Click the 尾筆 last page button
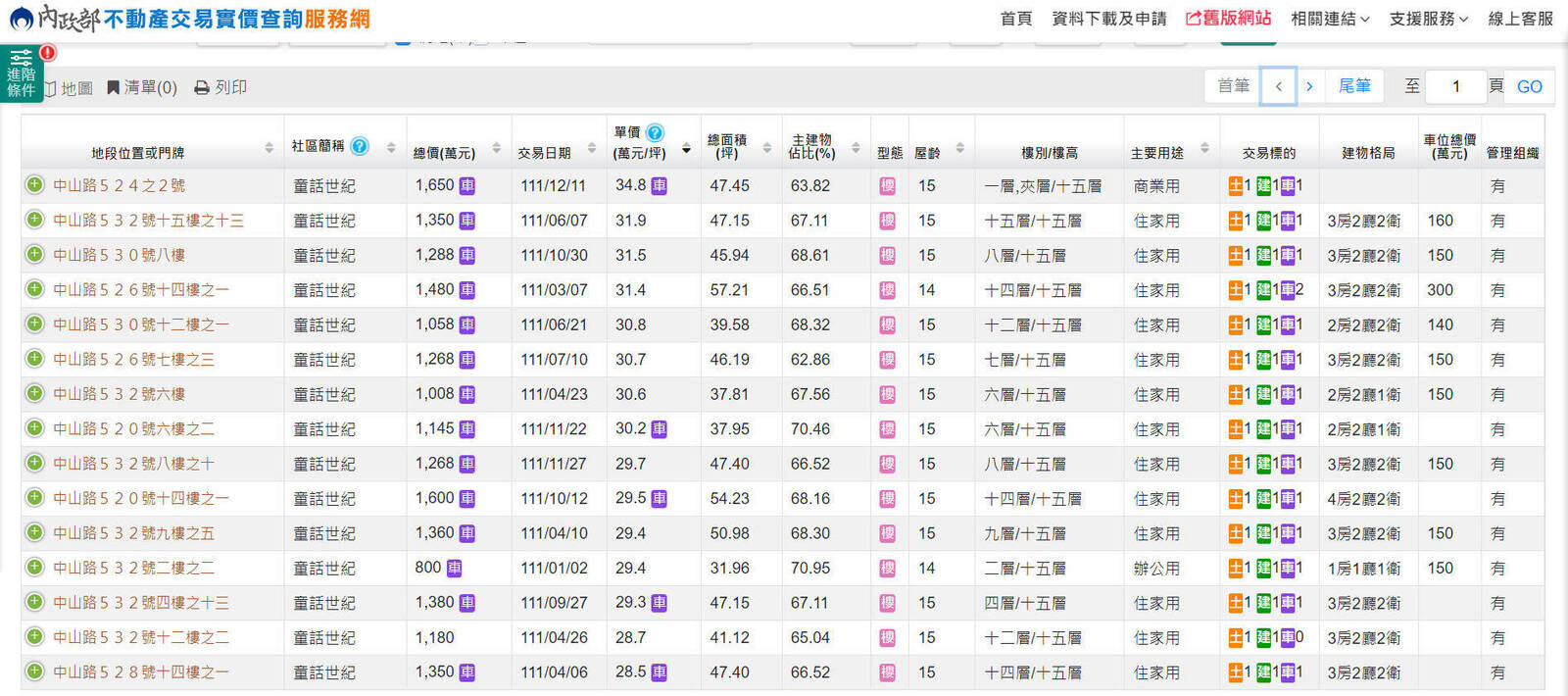 pos(1354,86)
